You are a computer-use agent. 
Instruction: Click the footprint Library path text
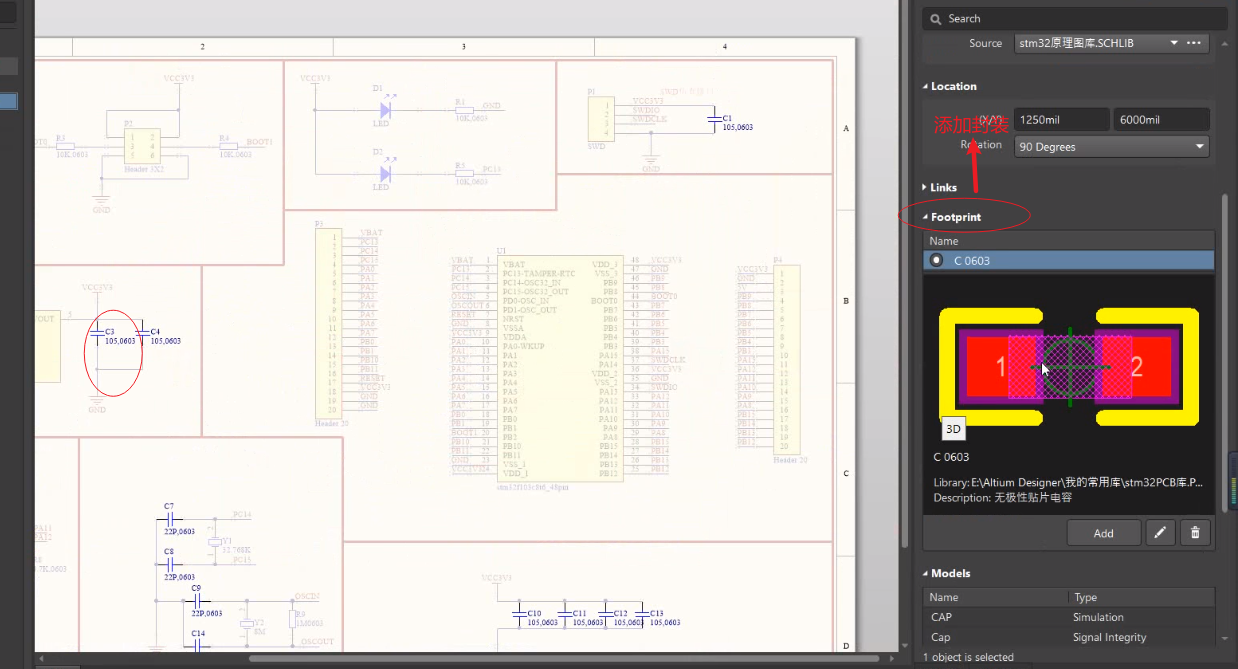click(1067, 482)
